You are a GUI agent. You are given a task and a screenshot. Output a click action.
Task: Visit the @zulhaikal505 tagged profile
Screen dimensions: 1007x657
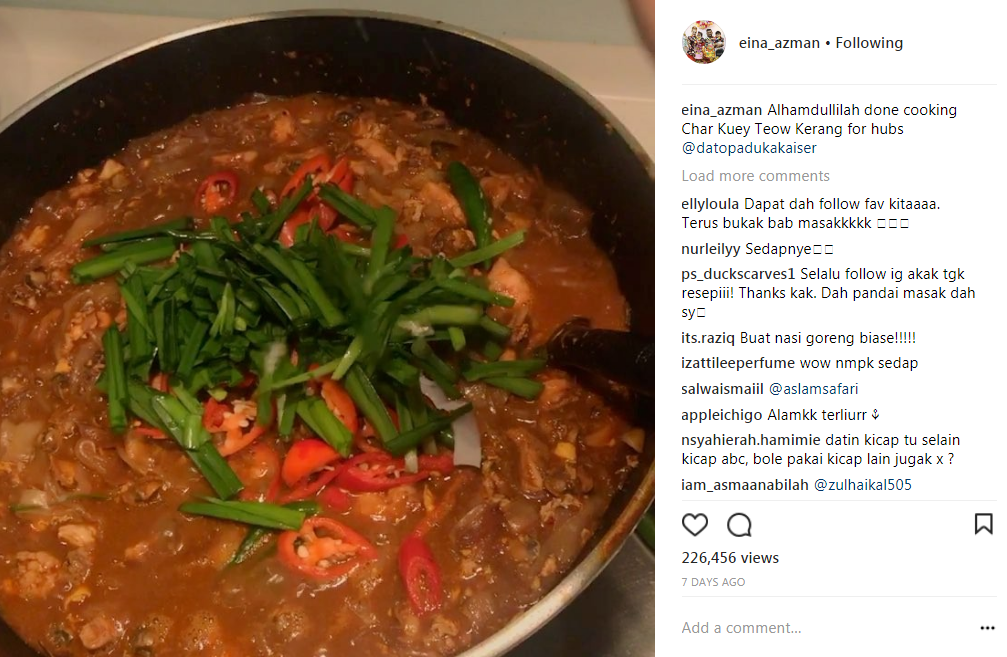pos(863,485)
